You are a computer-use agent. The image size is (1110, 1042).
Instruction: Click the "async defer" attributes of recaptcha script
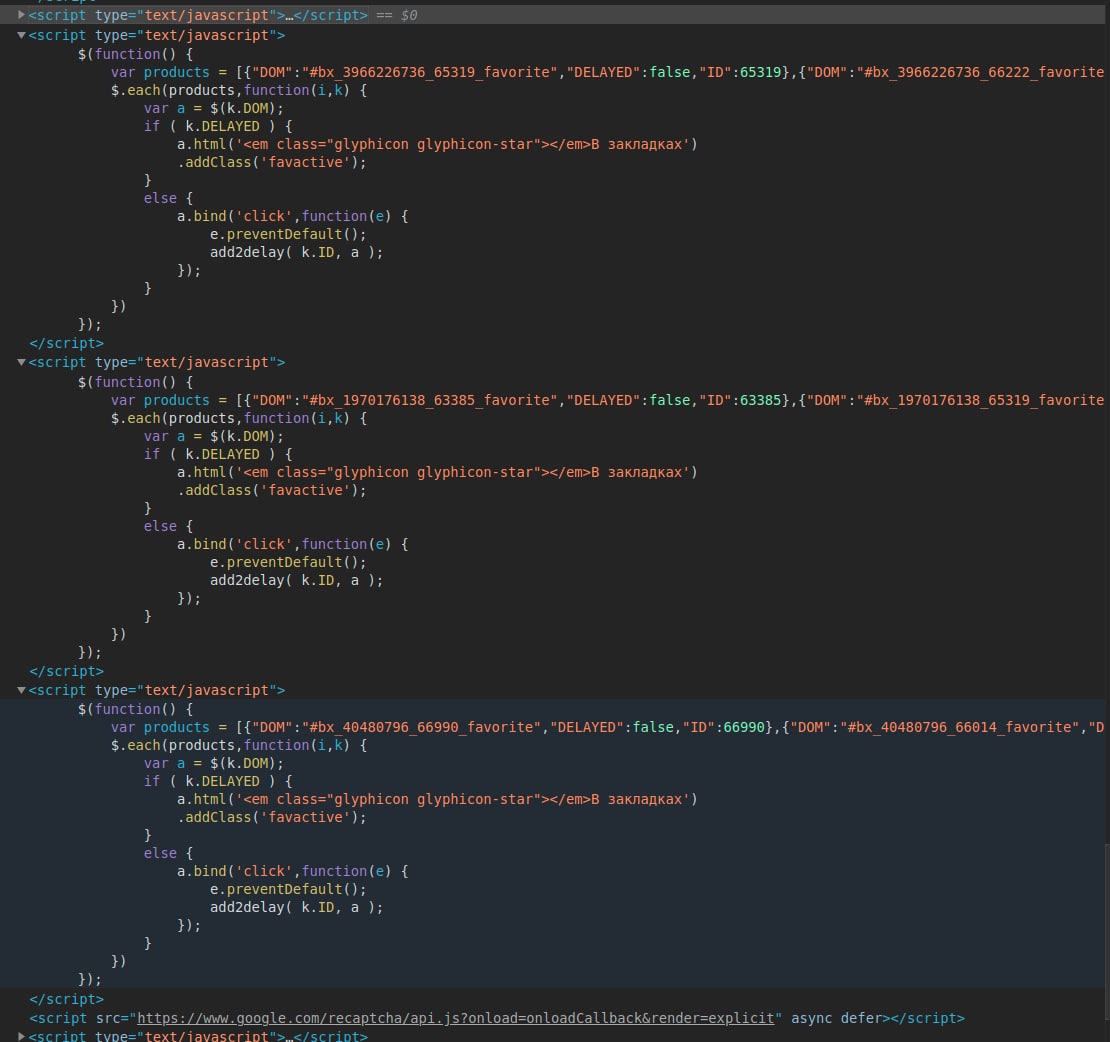click(836, 1018)
